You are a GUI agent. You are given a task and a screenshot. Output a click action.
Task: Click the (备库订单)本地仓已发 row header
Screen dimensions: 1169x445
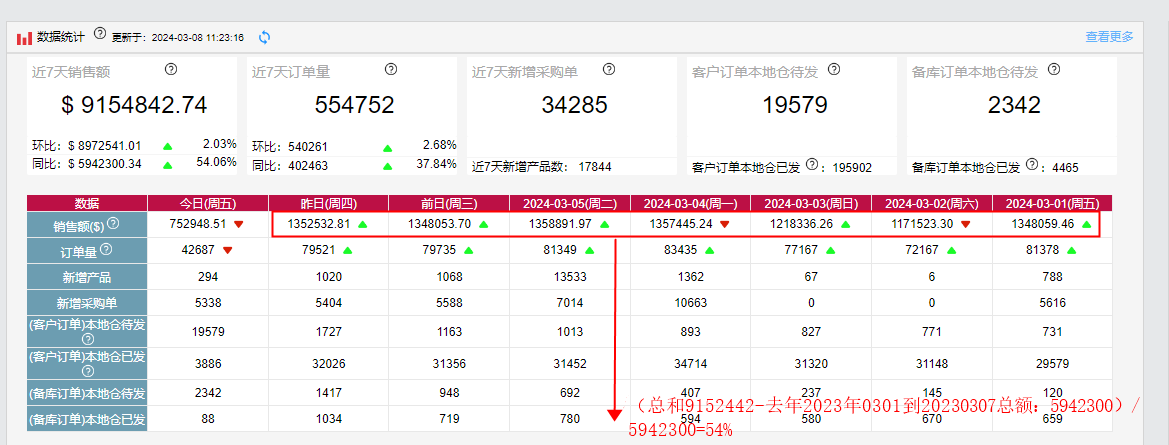[x=86, y=419]
